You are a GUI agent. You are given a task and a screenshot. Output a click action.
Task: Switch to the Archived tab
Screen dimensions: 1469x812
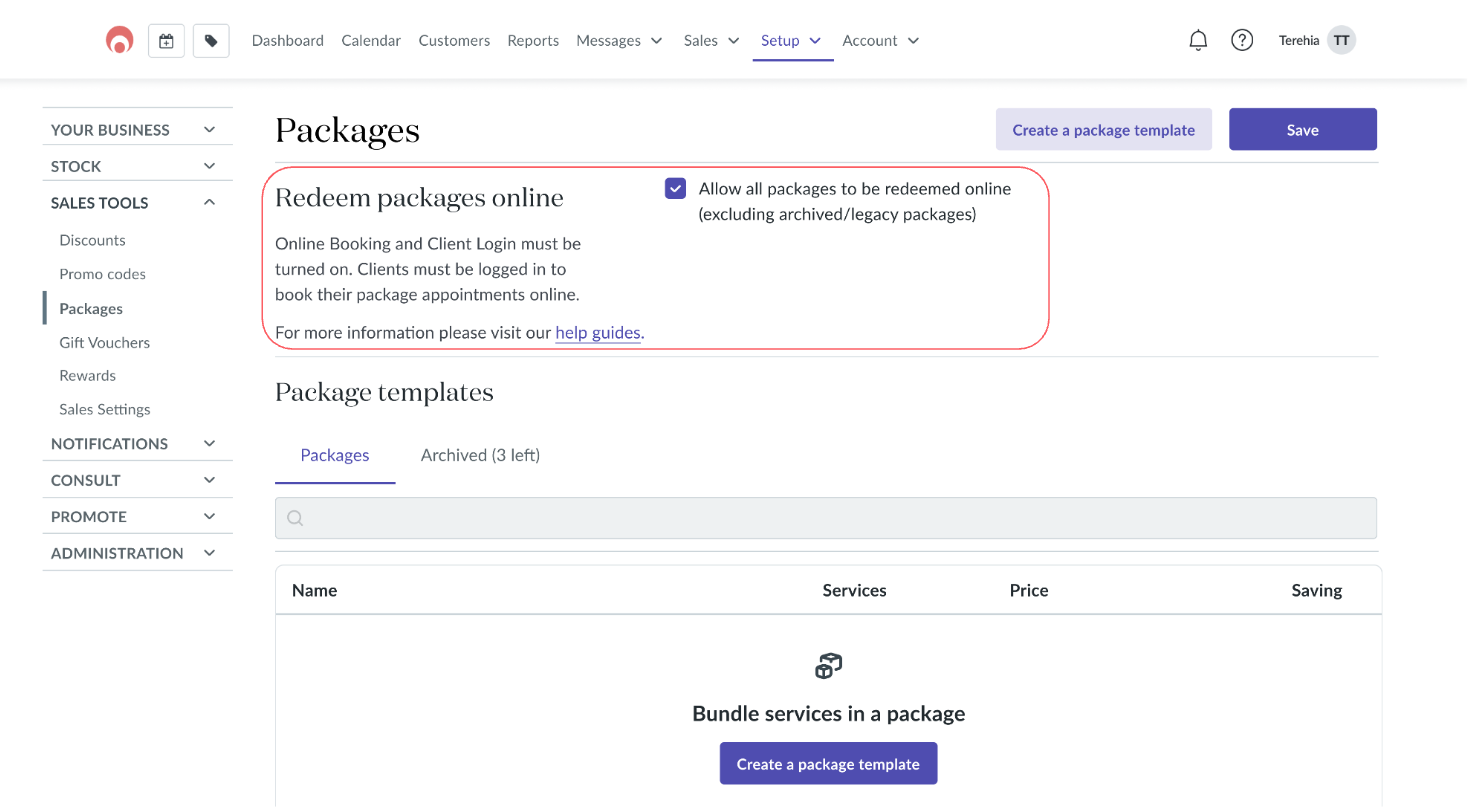click(480, 455)
